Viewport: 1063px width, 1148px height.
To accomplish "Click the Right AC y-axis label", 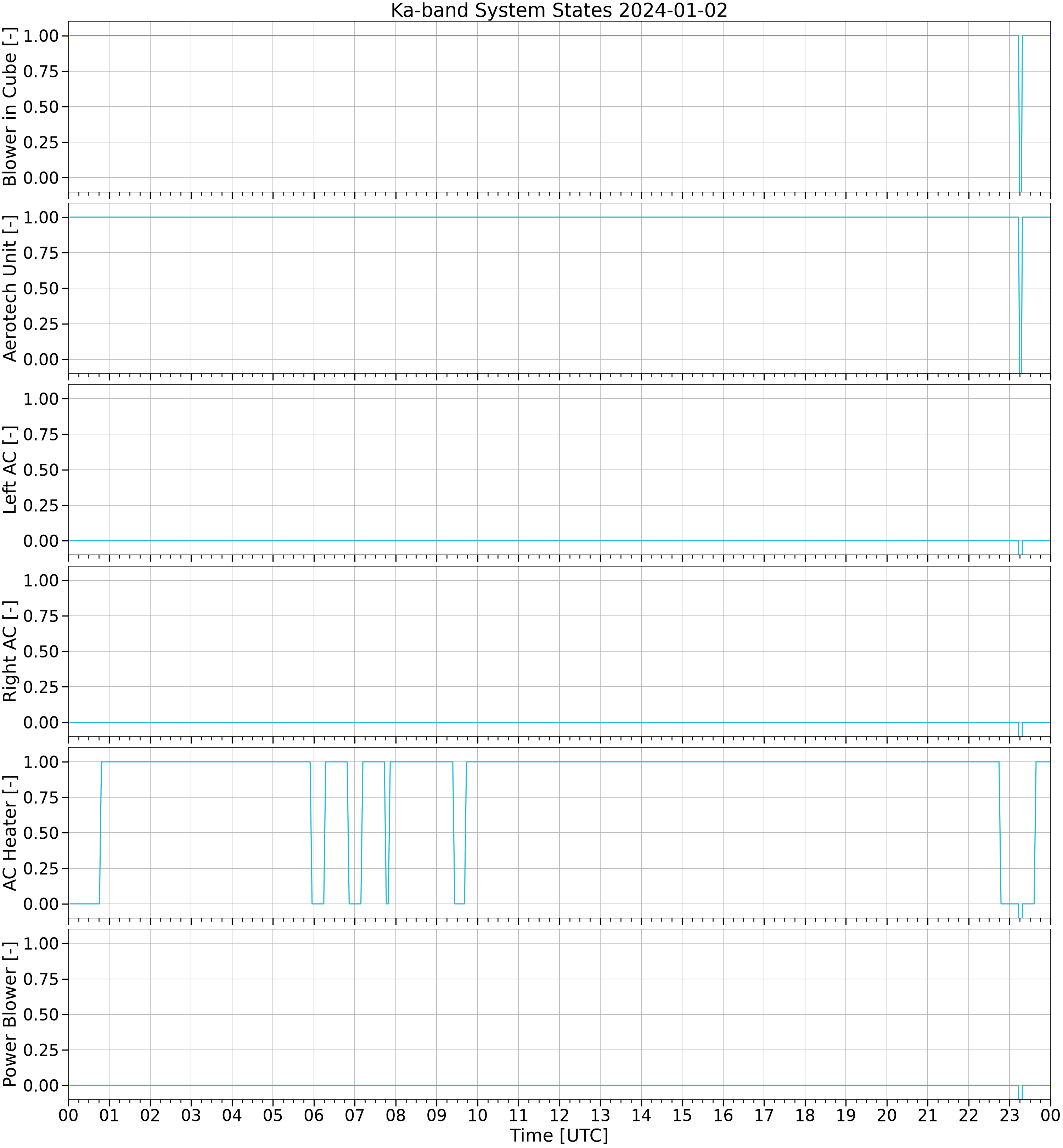I will point(10,651).
